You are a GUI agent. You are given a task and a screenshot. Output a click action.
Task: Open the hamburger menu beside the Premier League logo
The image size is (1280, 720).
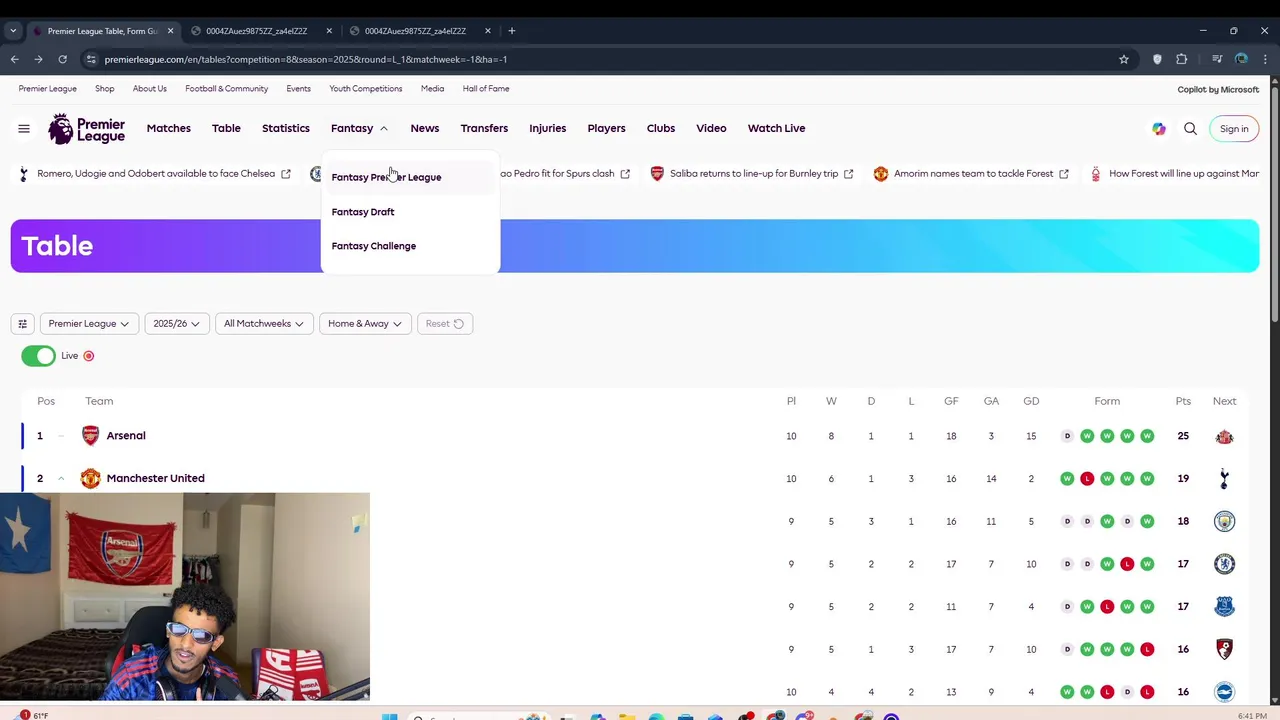pos(24,128)
